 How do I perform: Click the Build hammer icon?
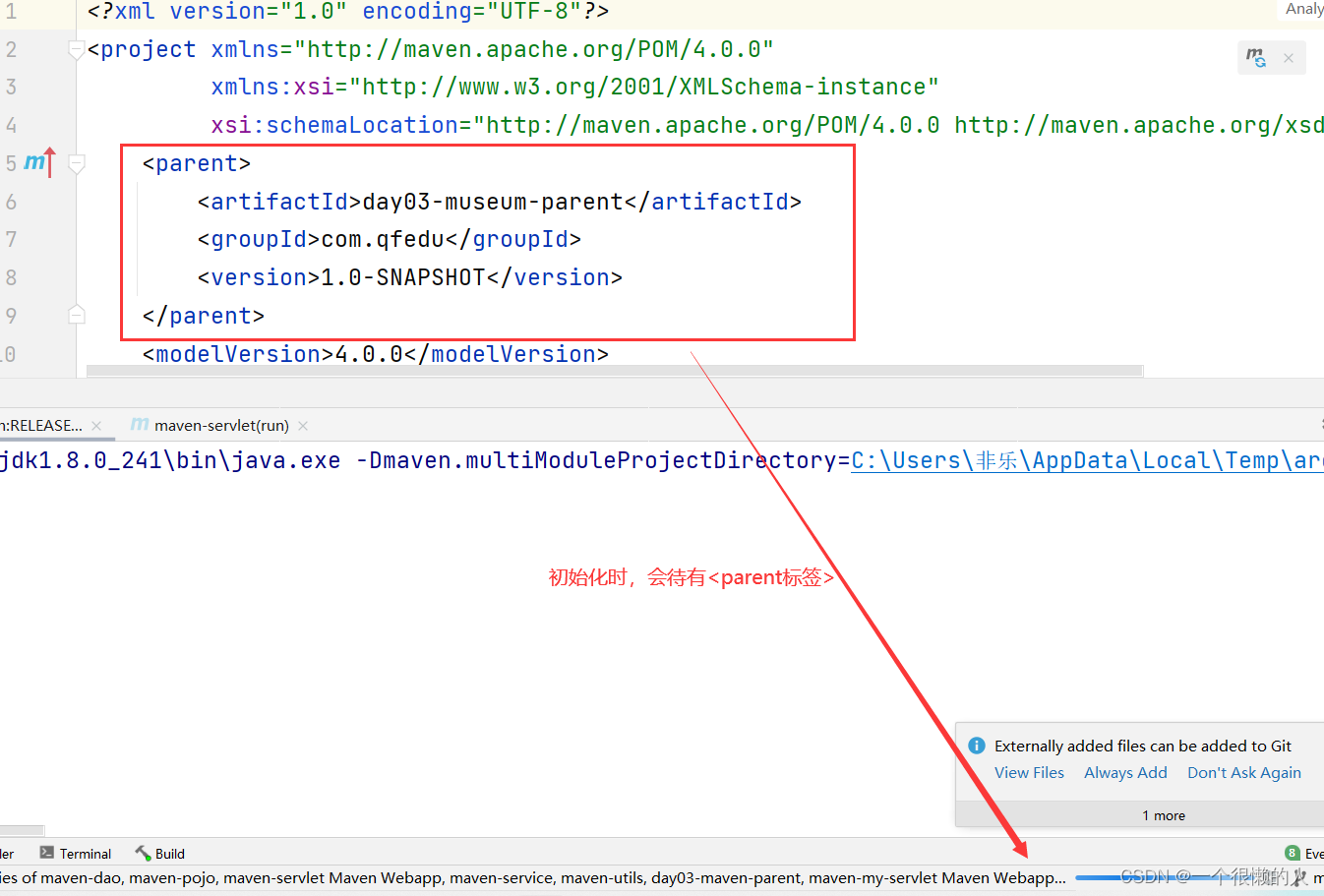(144, 854)
